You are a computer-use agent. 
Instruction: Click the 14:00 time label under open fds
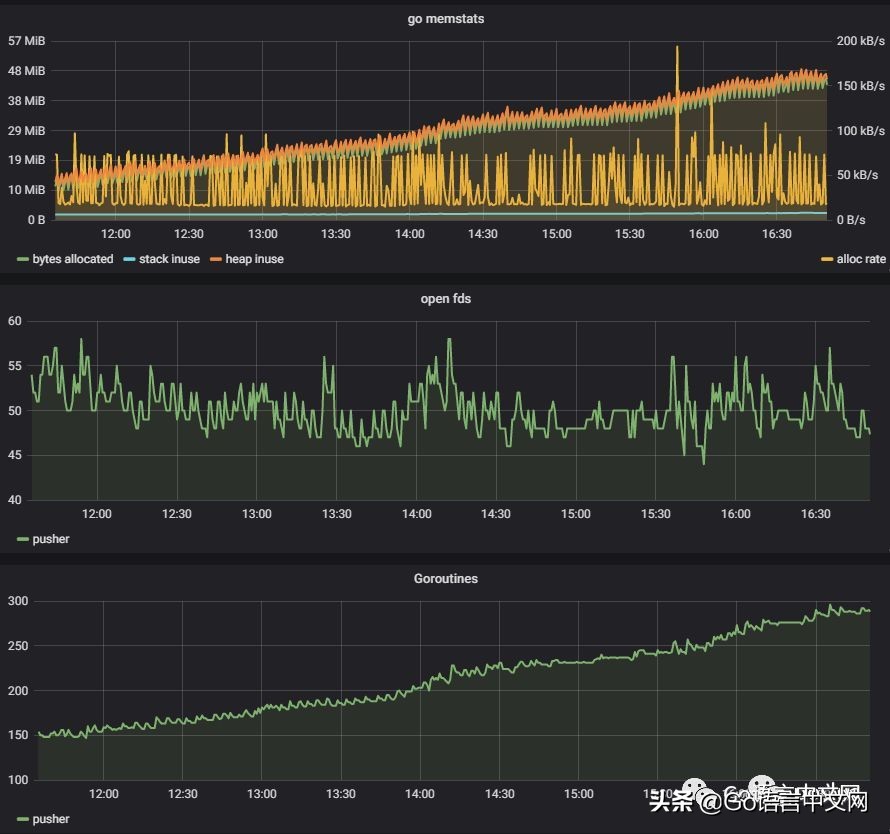coord(416,514)
